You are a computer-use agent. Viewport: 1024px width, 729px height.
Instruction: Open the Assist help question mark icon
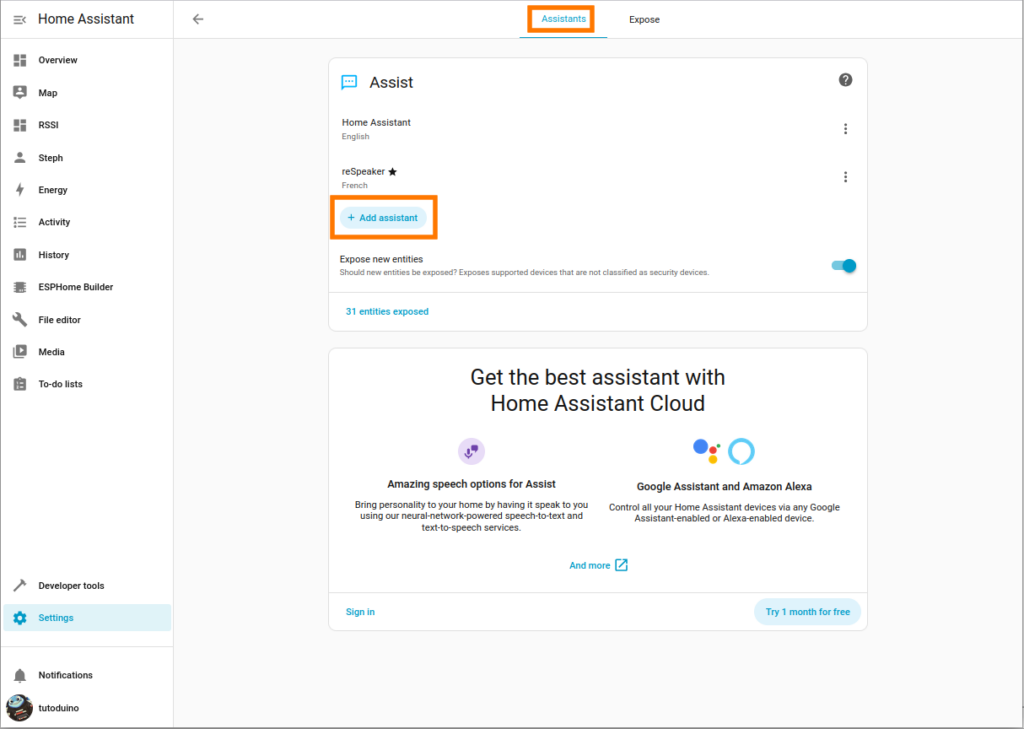coord(845,80)
